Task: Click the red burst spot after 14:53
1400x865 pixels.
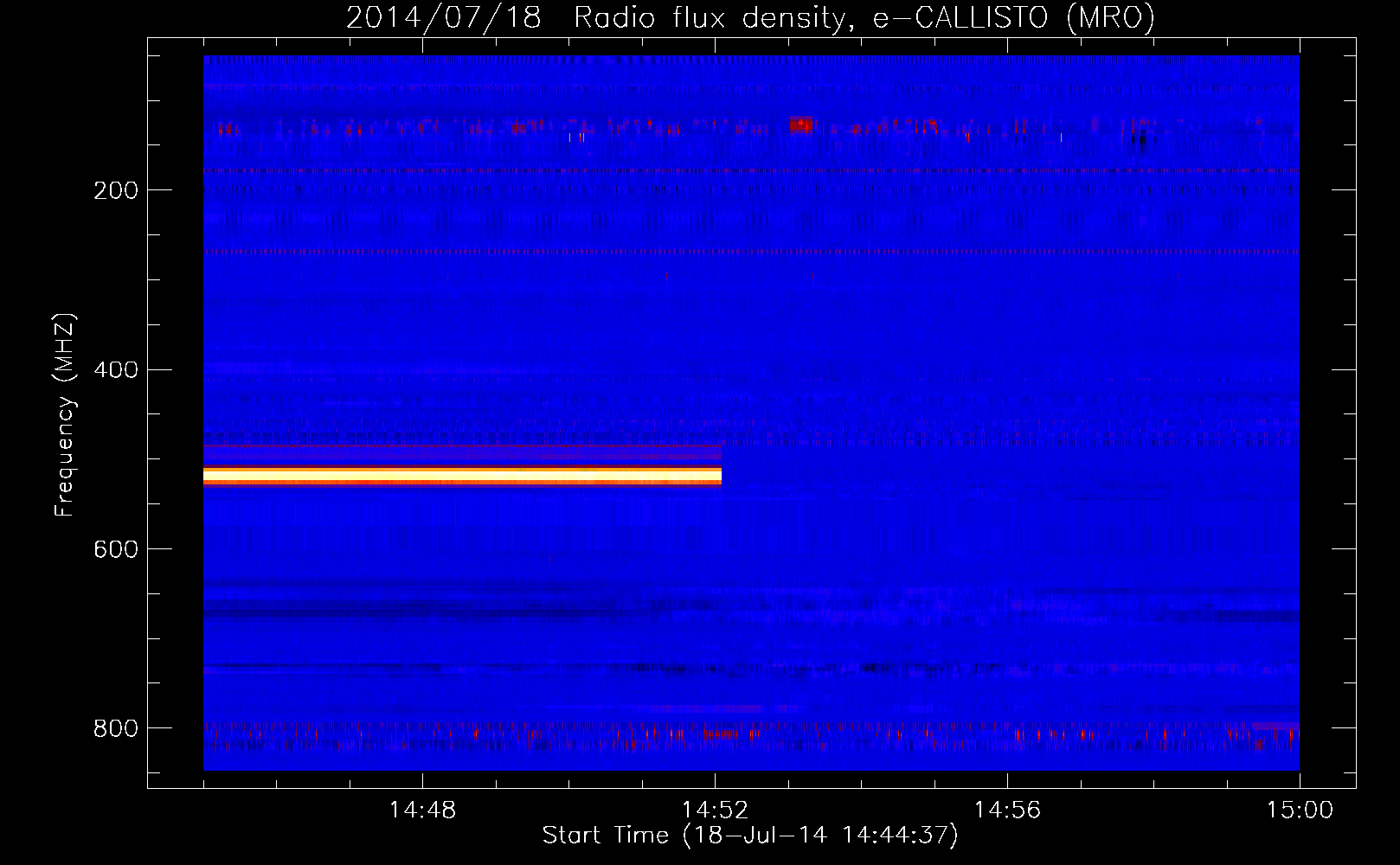Action: (x=802, y=124)
